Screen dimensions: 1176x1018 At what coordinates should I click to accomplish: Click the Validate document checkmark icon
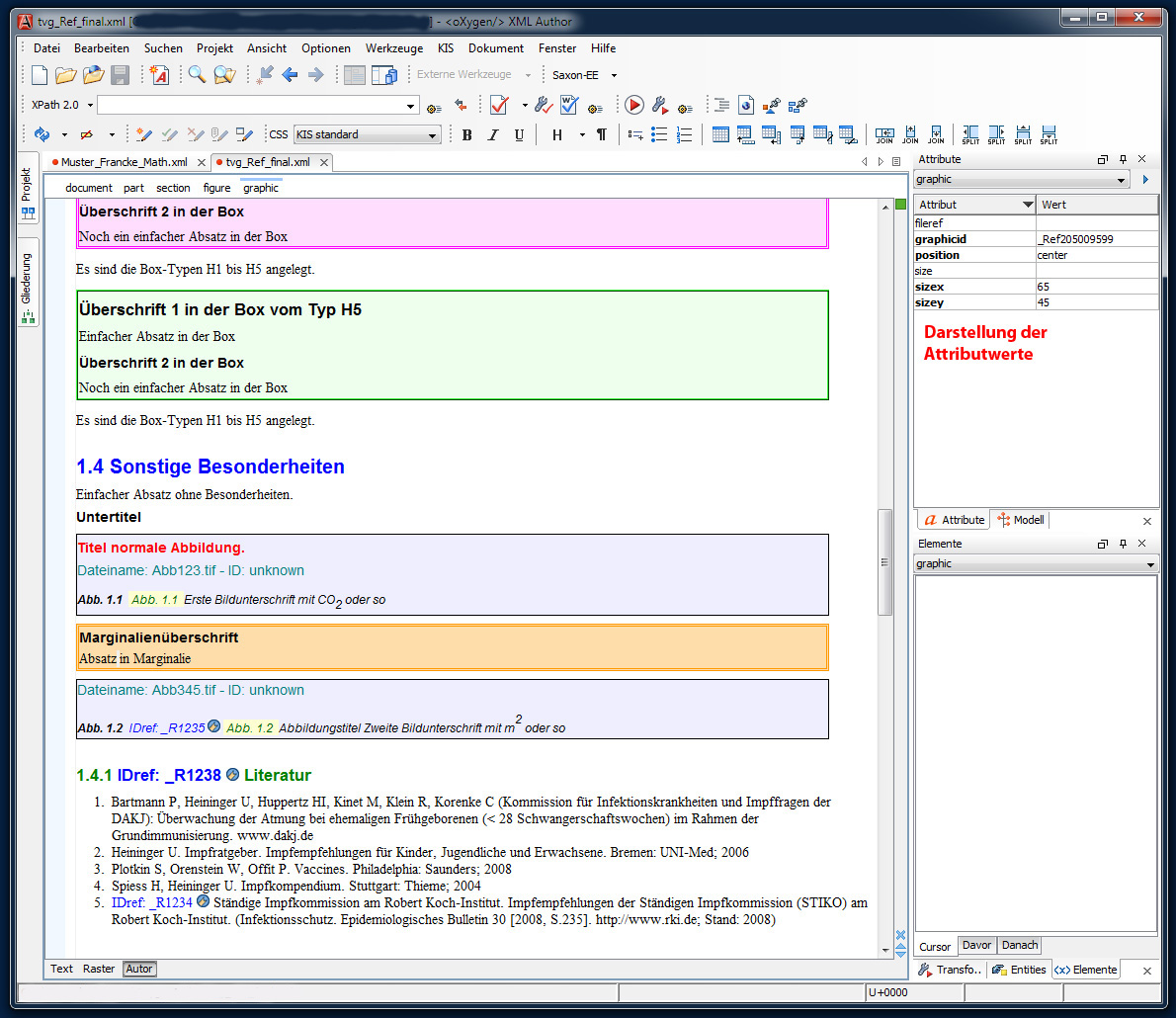tap(499, 106)
